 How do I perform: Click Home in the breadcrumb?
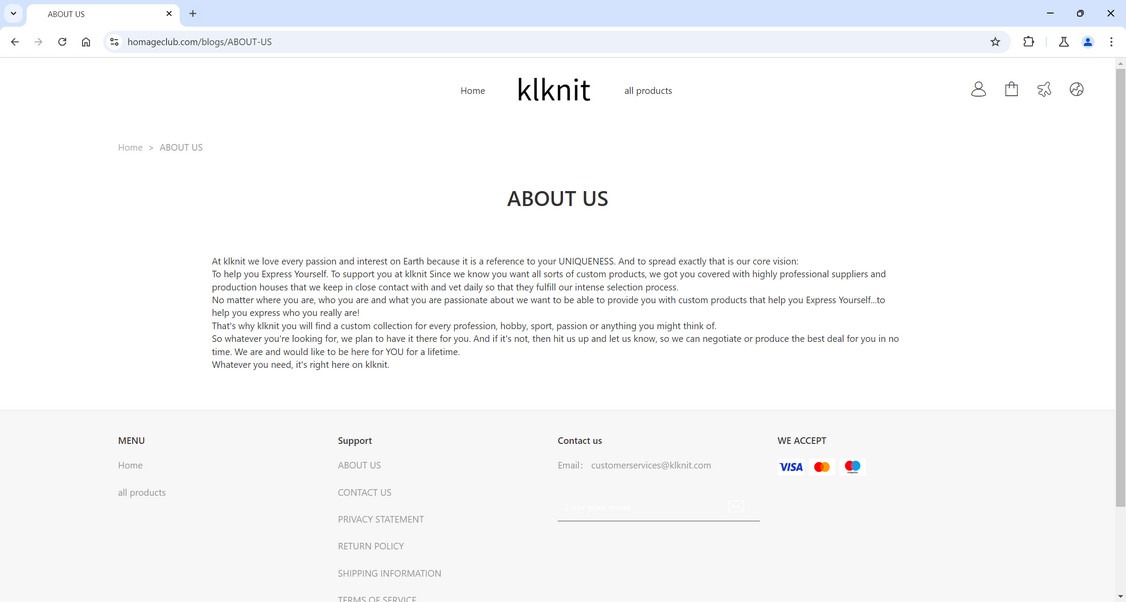tap(130, 147)
